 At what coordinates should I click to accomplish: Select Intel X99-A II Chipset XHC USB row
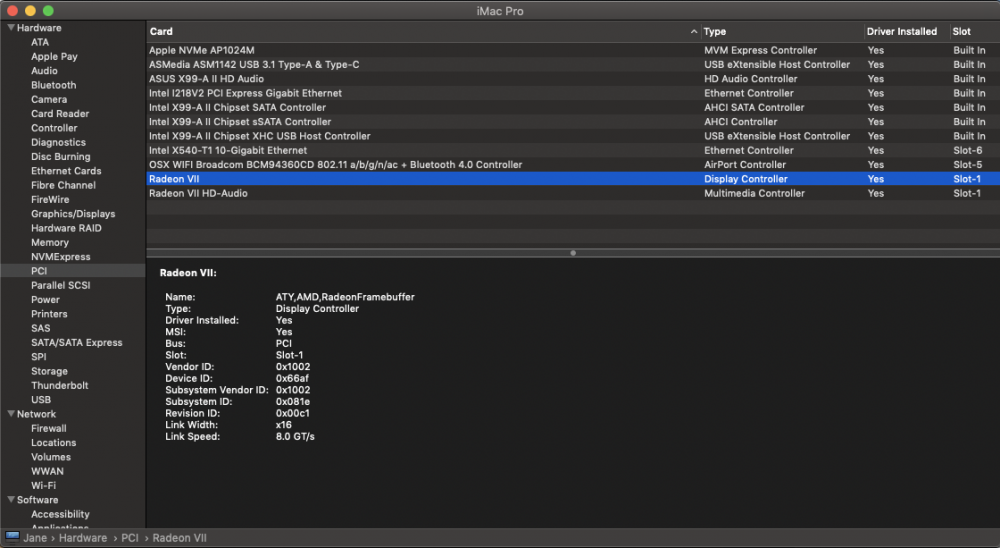coord(573,136)
